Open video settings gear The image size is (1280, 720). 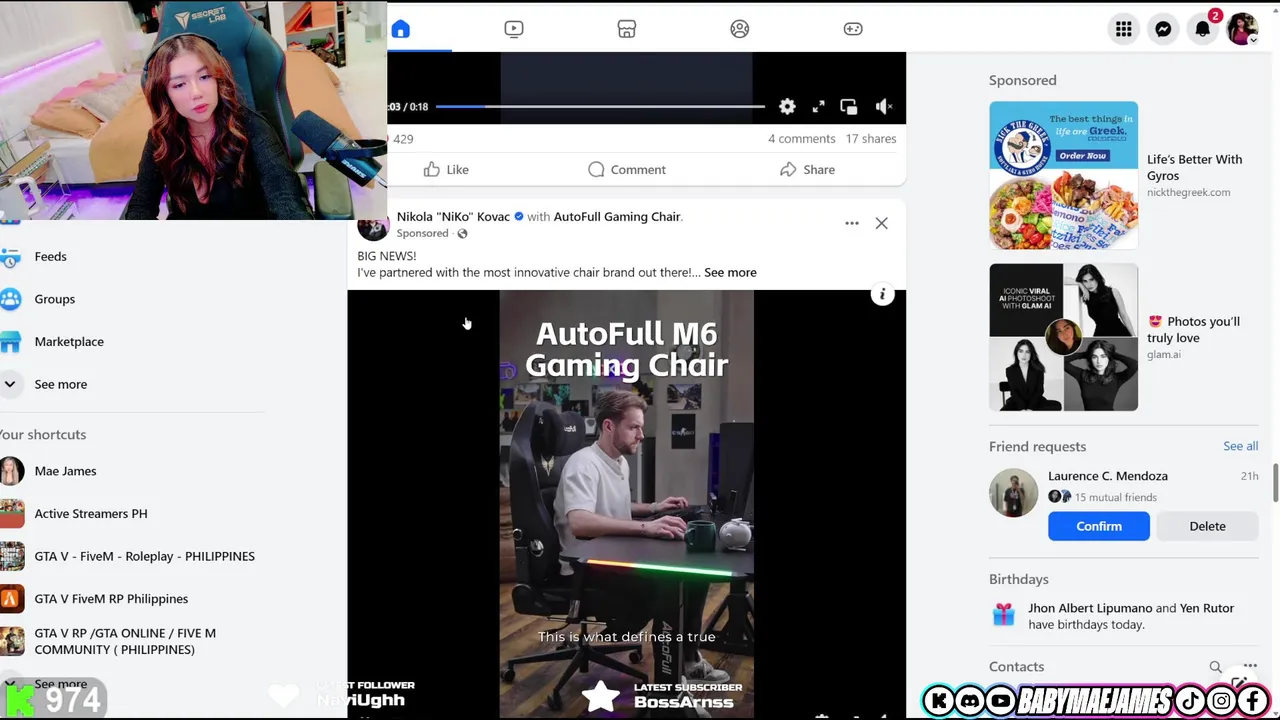[787, 106]
